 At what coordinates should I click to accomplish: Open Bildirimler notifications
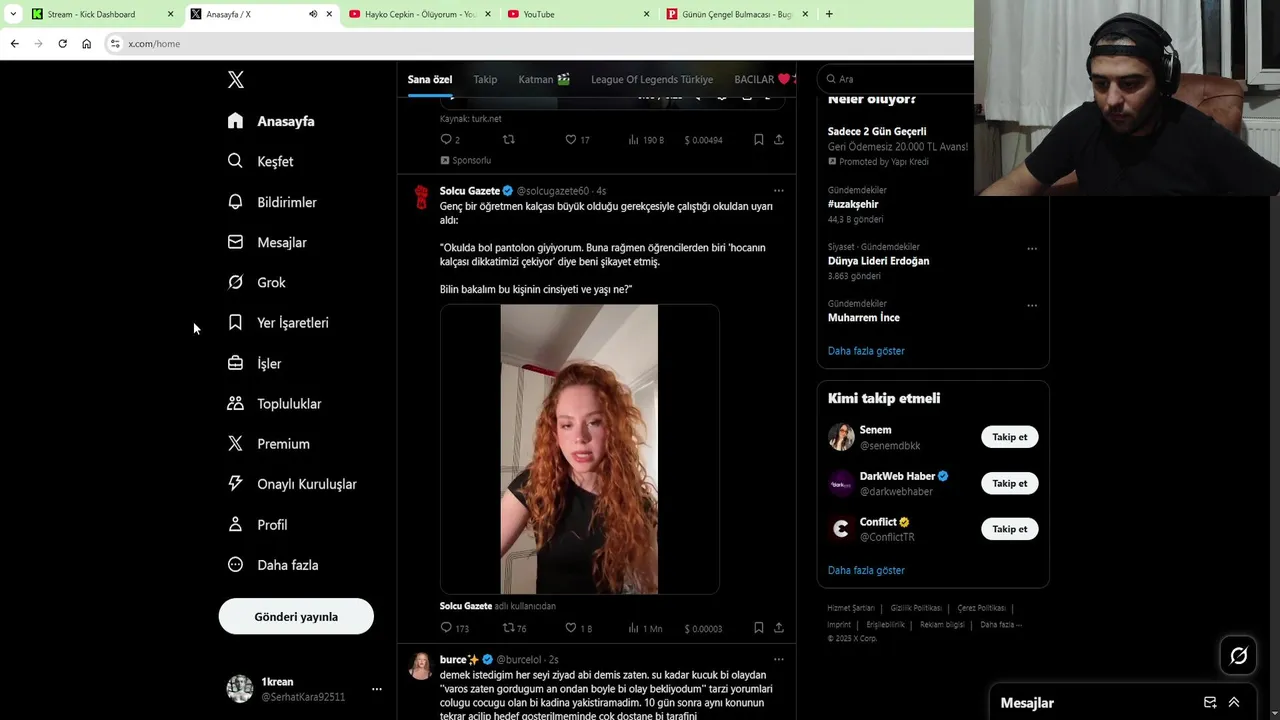[272, 202]
